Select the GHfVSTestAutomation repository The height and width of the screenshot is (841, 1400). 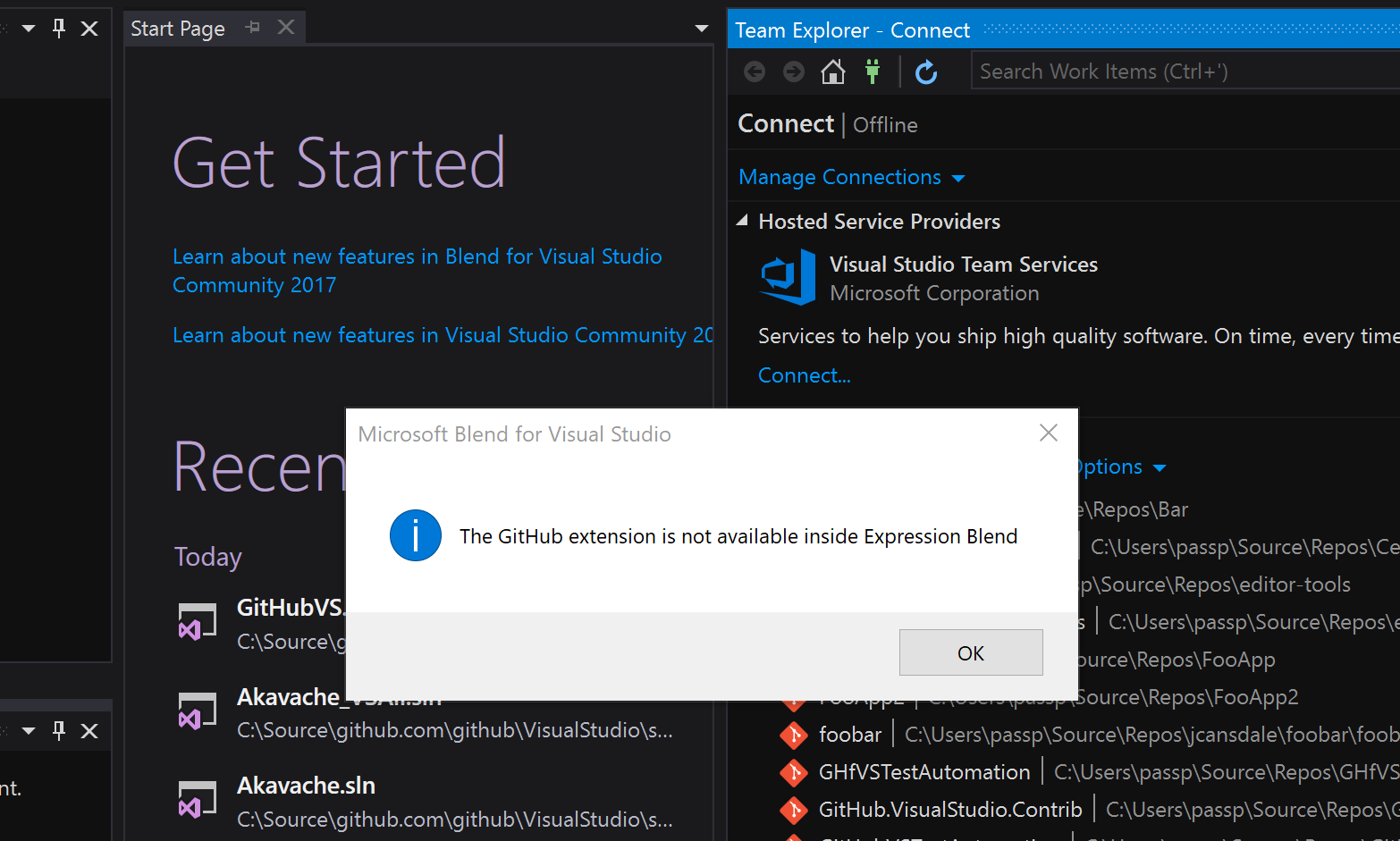(x=924, y=772)
